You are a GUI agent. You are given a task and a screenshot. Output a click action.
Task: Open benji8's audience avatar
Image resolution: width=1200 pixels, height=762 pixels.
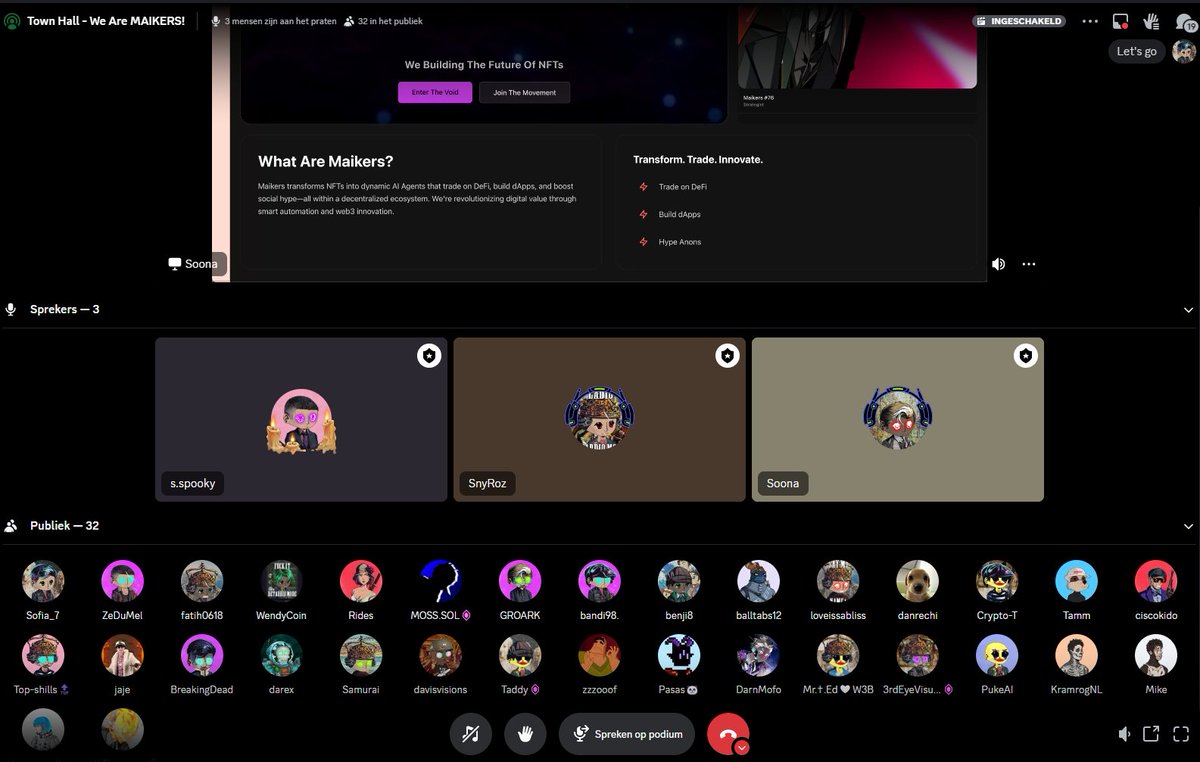pos(679,581)
